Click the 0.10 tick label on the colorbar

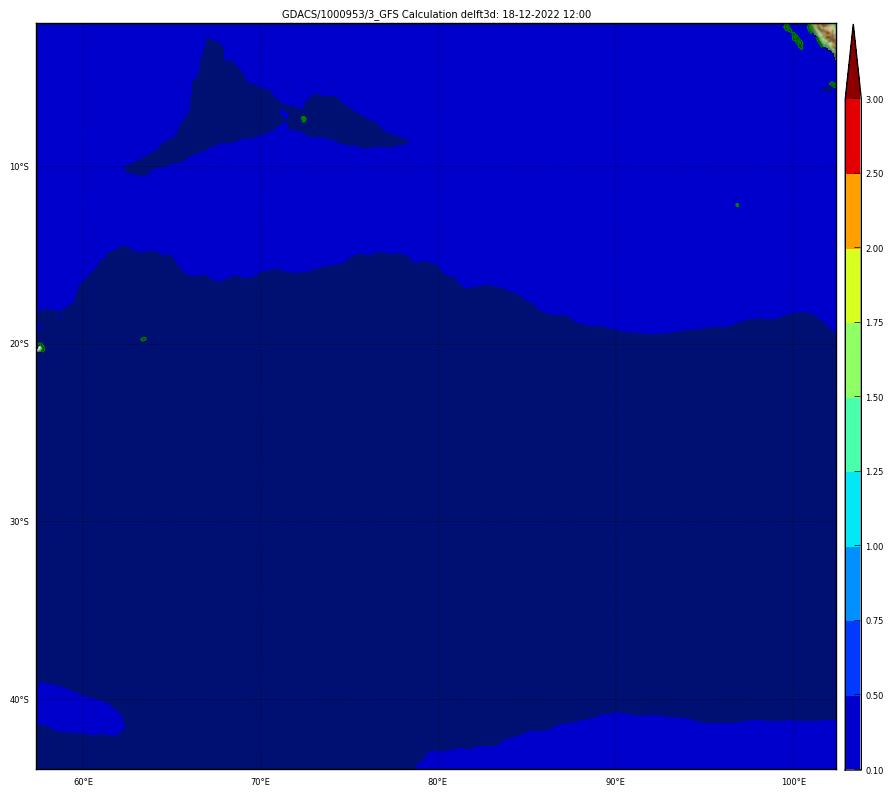874,770
